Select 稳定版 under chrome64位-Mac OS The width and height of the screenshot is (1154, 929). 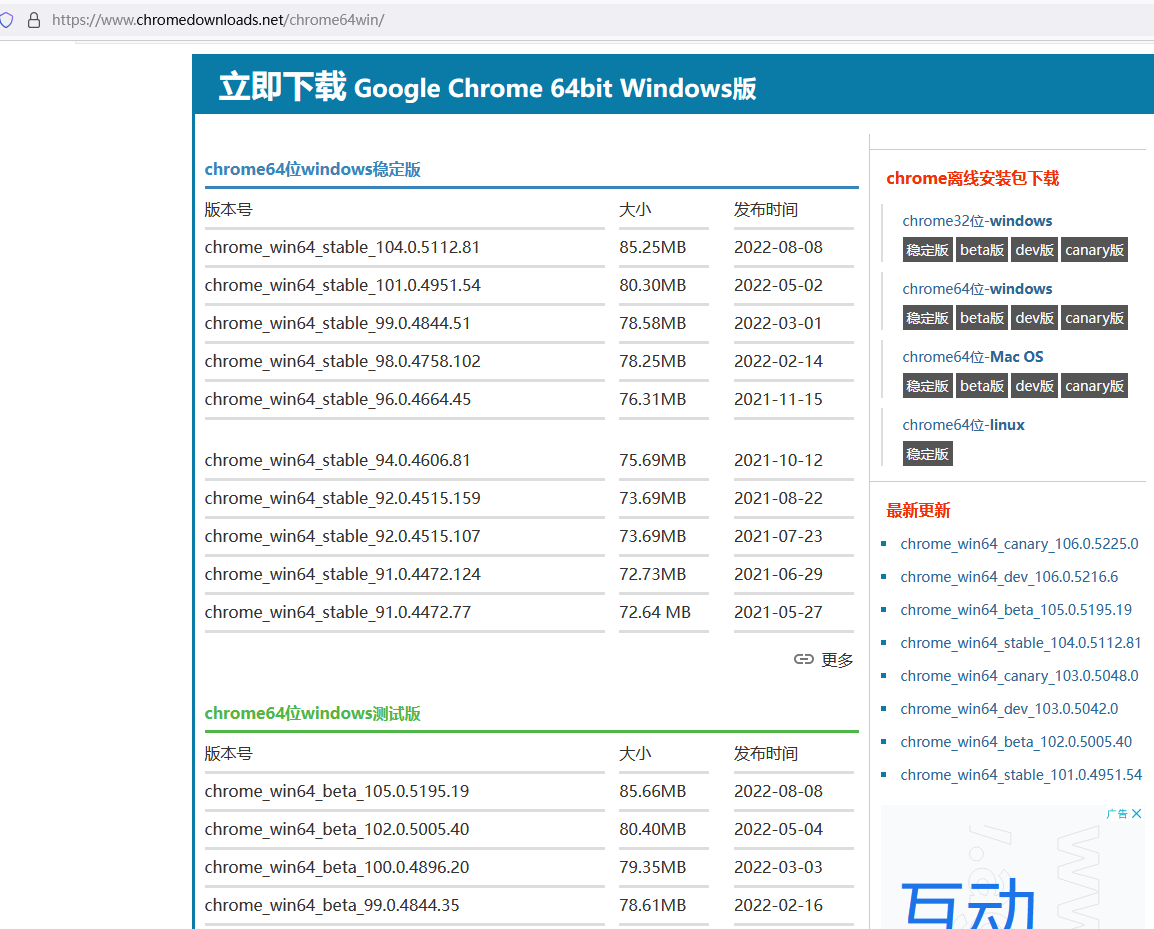[927, 386]
